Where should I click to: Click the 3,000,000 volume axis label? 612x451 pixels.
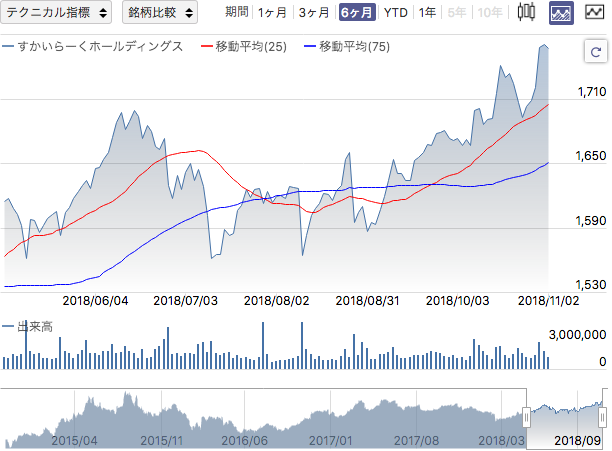(577, 335)
